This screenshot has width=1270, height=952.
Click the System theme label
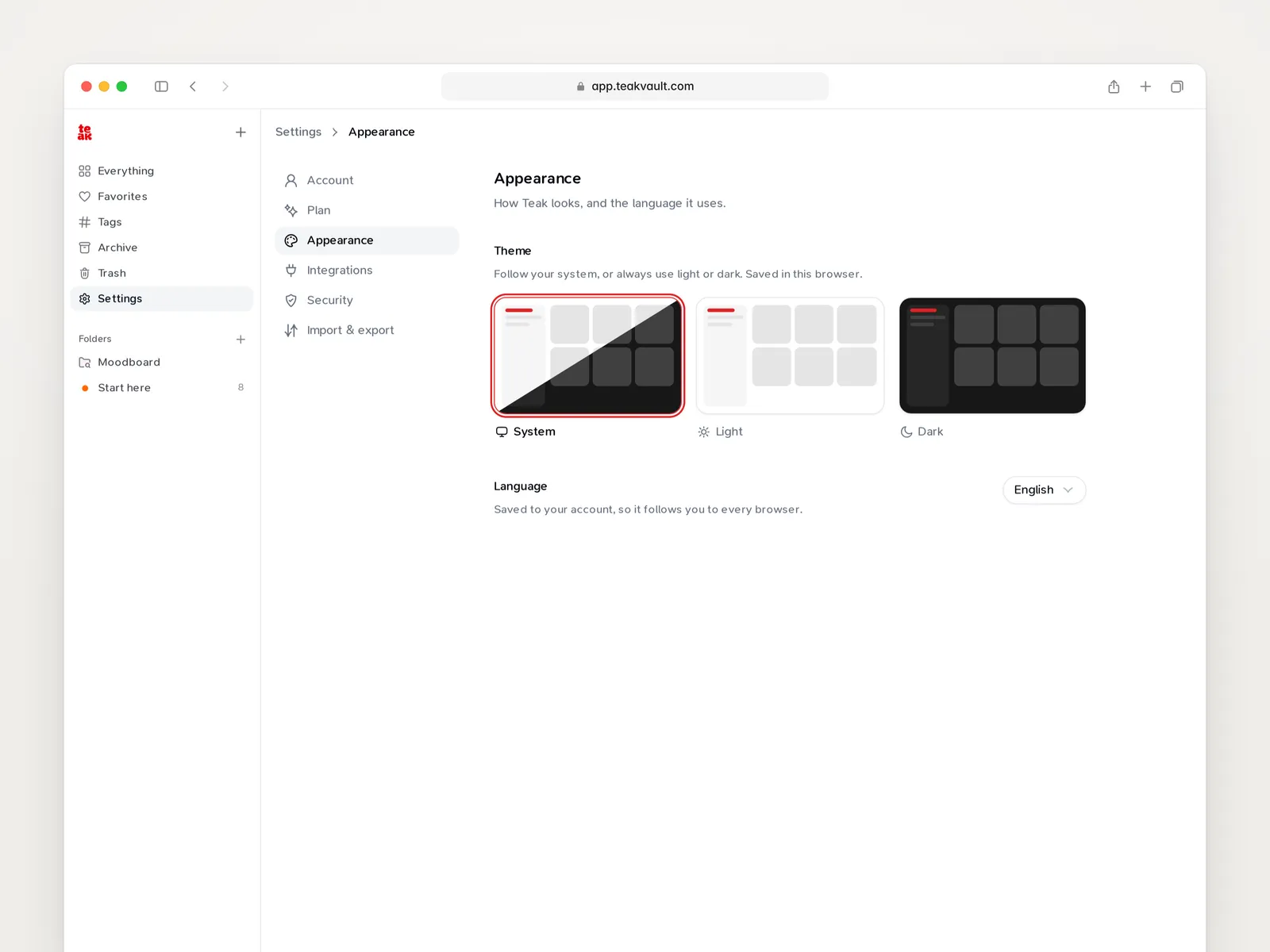pyautogui.click(x=534, y=432)
